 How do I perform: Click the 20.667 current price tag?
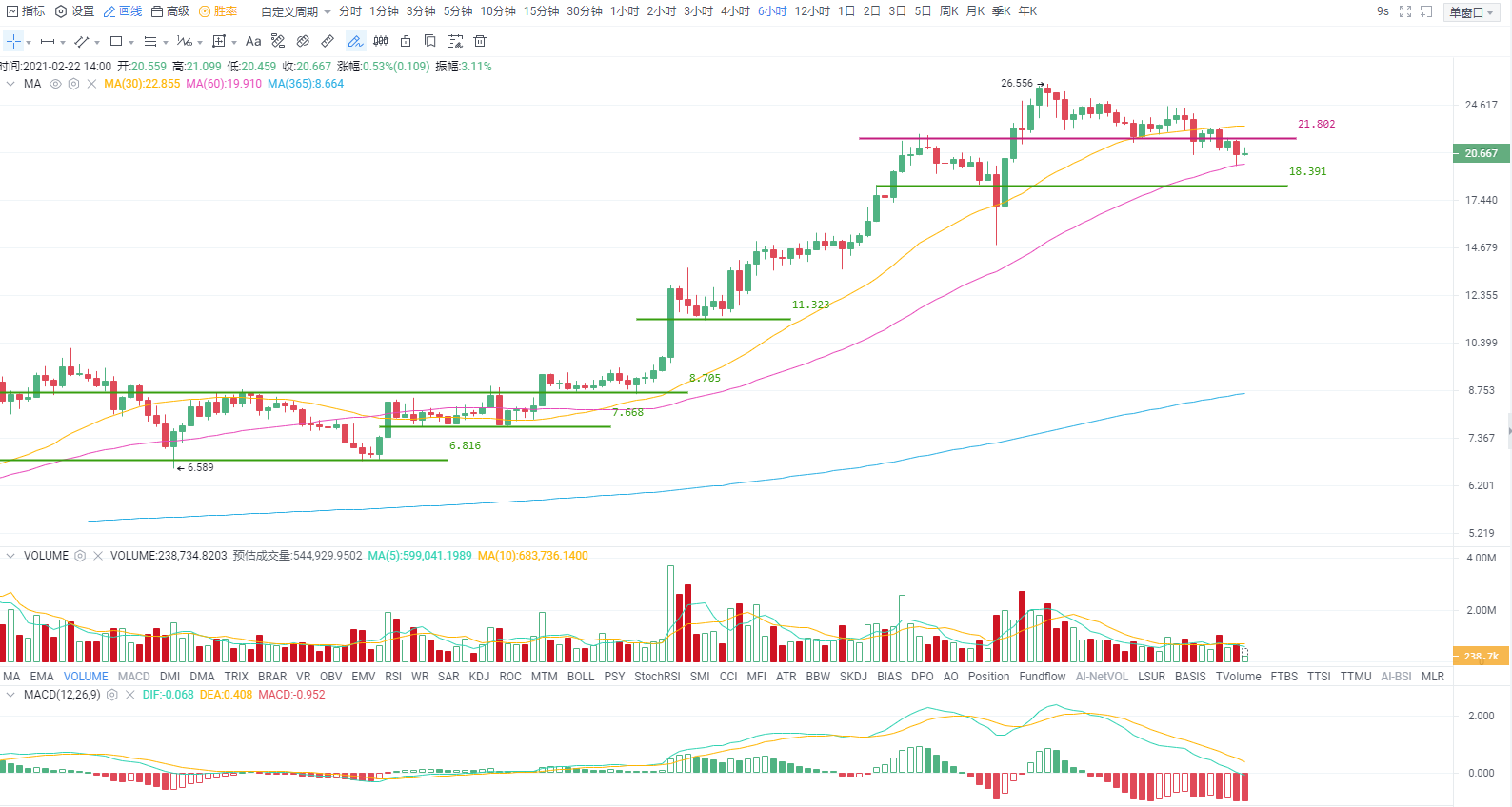click(x=1481, y=153)
